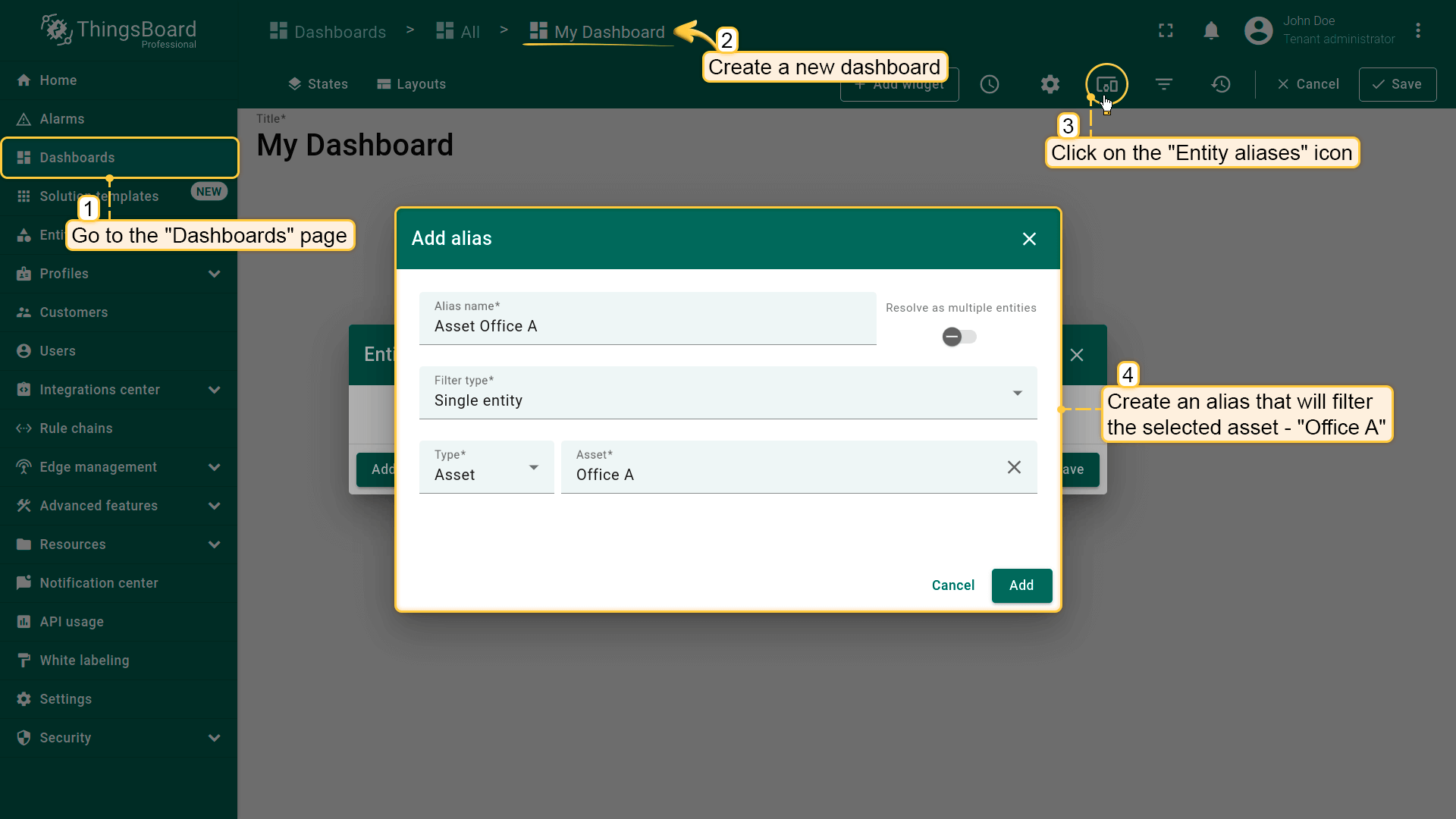Close the Add alias dialog

tap(1029, 239)
